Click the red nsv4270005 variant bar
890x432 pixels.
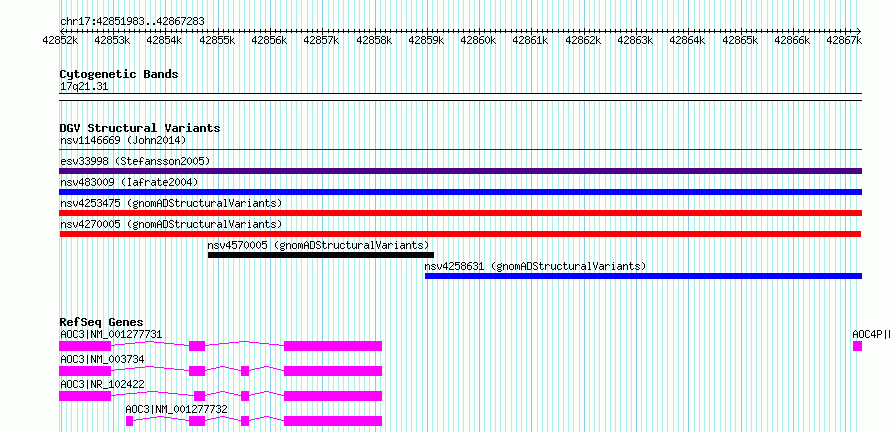pos(460,234)
